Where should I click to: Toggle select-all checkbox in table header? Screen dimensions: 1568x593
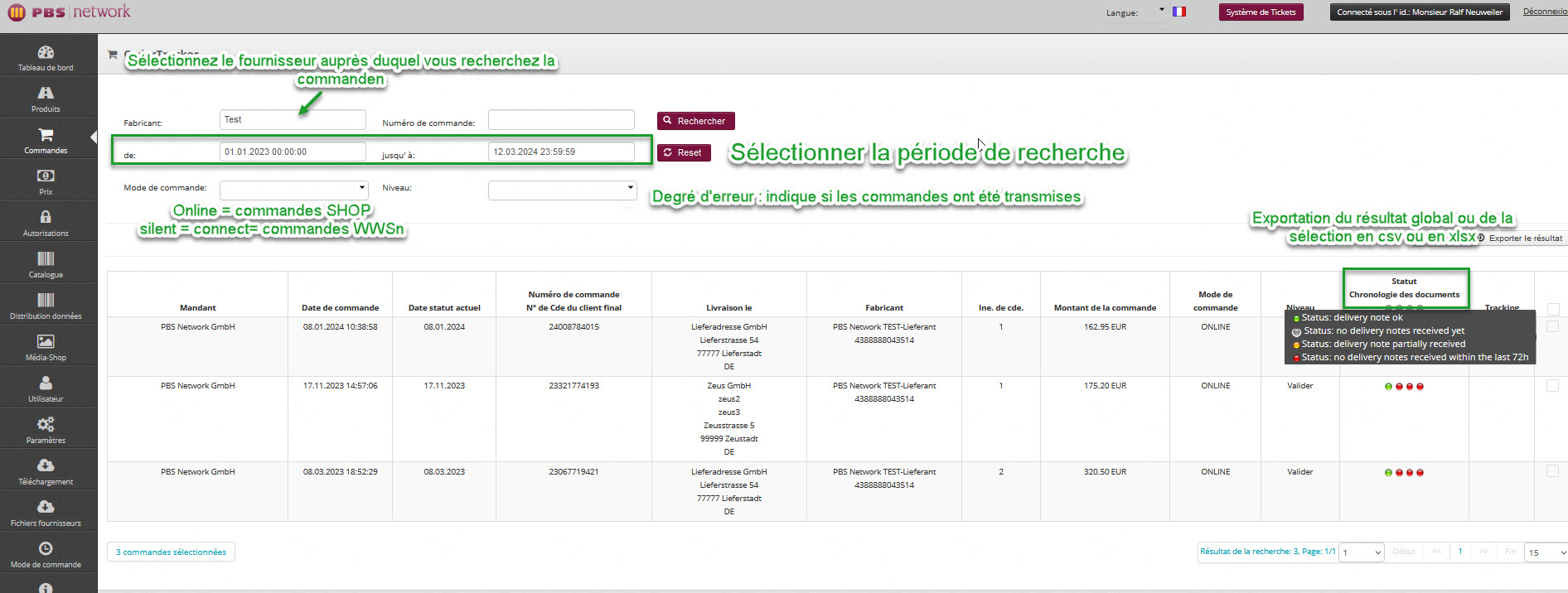coord(1553,309)
